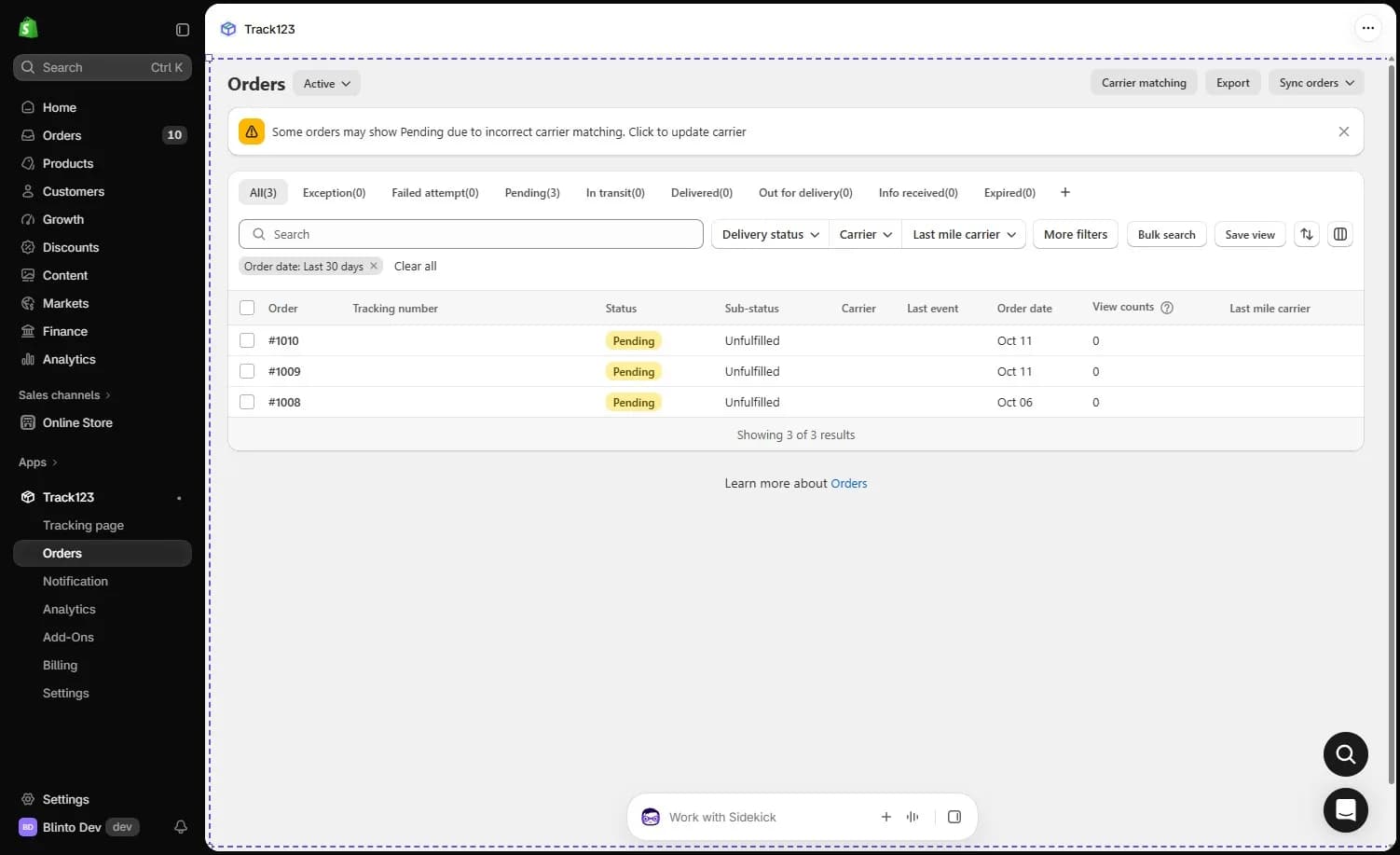Viewport: 1400px width, 855px height.
Task: Click the Bulk search button
Action: tap(1166, 234)
